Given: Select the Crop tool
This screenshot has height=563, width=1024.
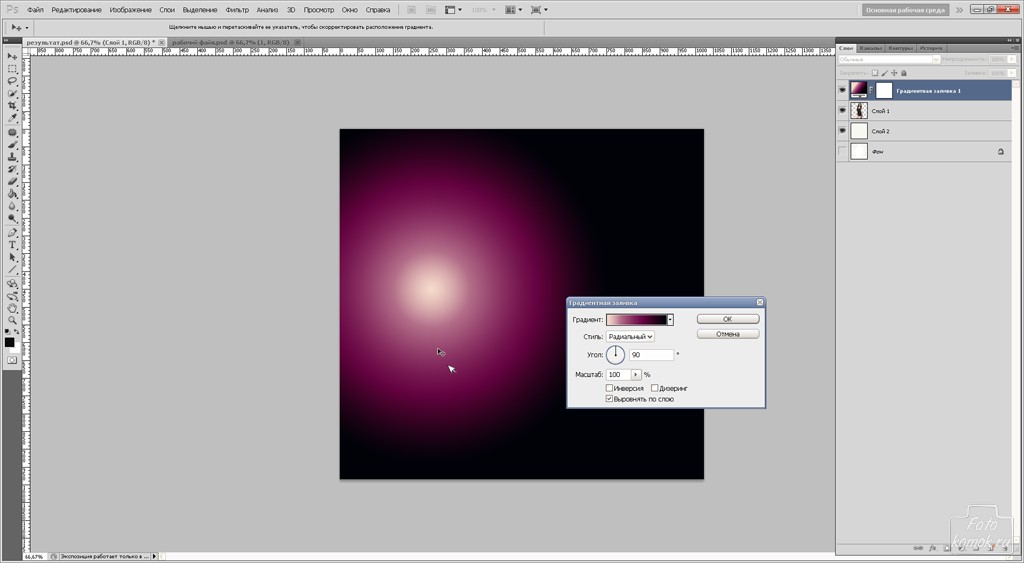Looking at the screenshot, I should tap(12, 106).
